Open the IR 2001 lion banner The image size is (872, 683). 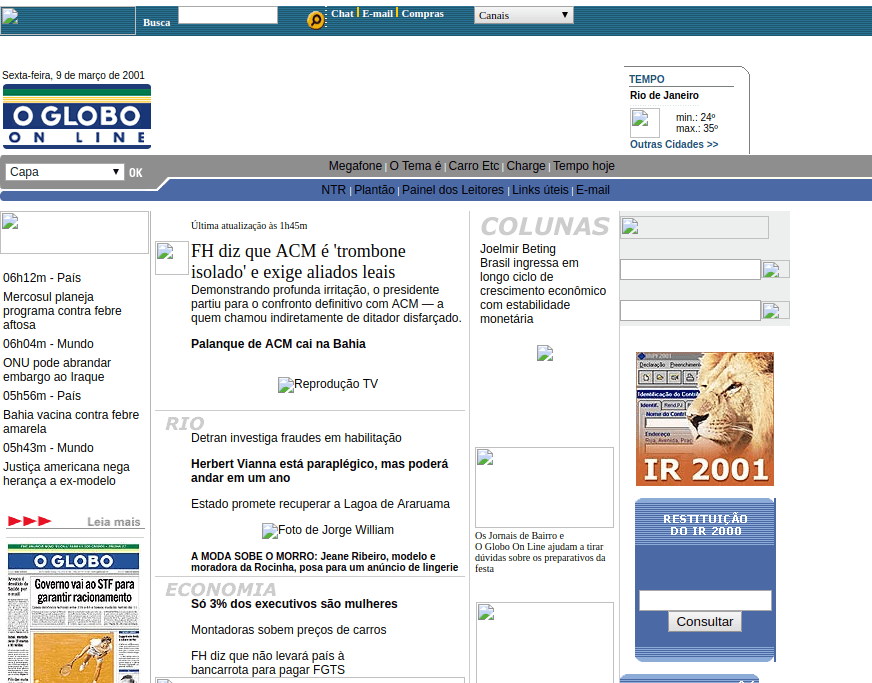coord(705,419)
